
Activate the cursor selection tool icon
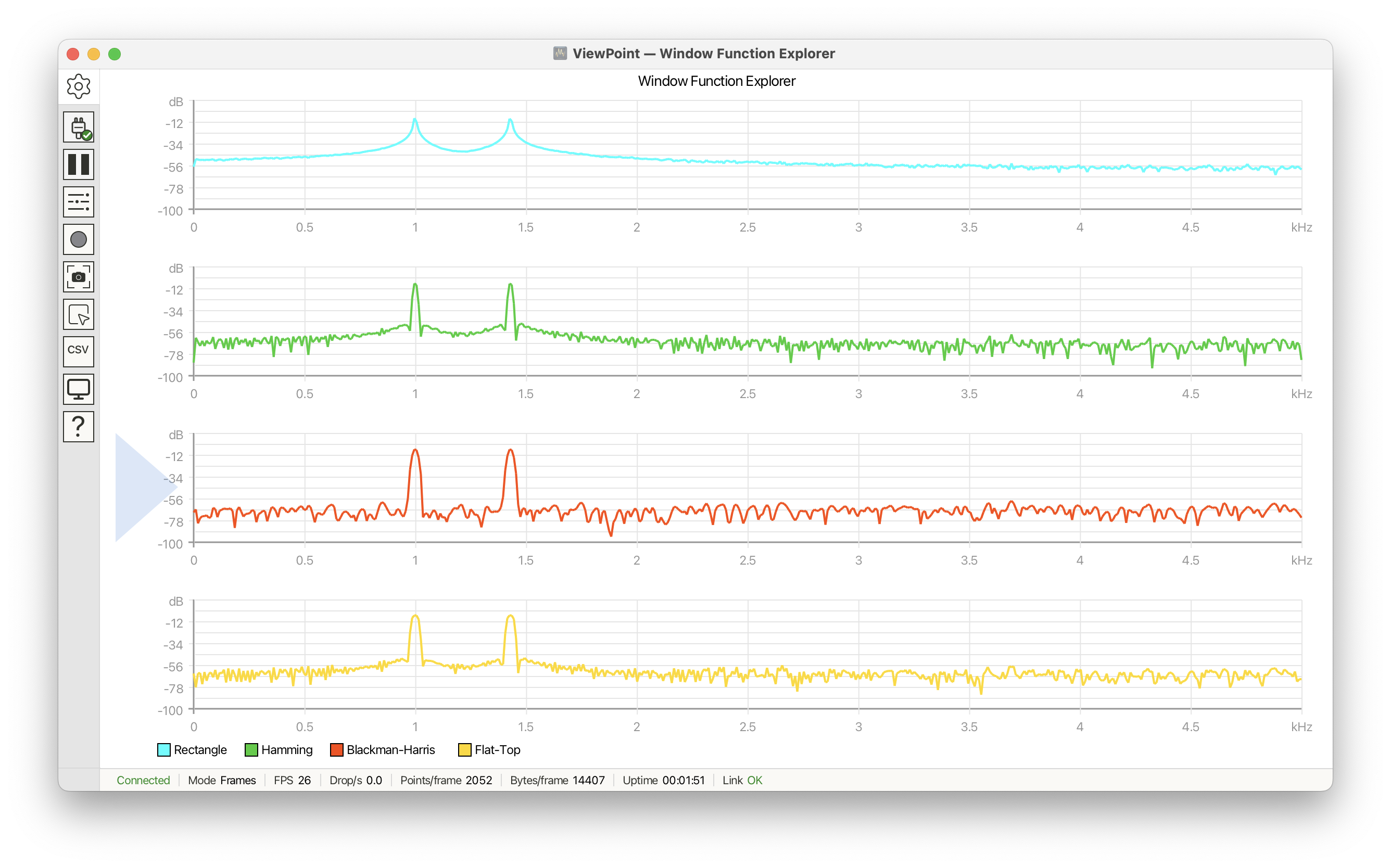(79, 314)
